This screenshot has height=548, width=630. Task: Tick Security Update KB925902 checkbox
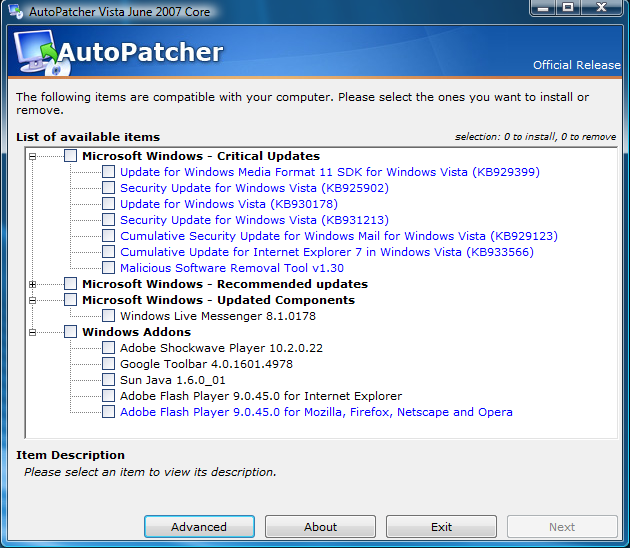(108, 188)
